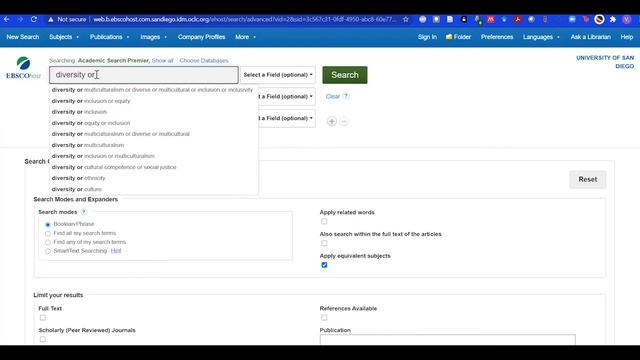This screenshot has height=360, width=640.
Task: Click Ask a Librarian
Action: (591, 37)
